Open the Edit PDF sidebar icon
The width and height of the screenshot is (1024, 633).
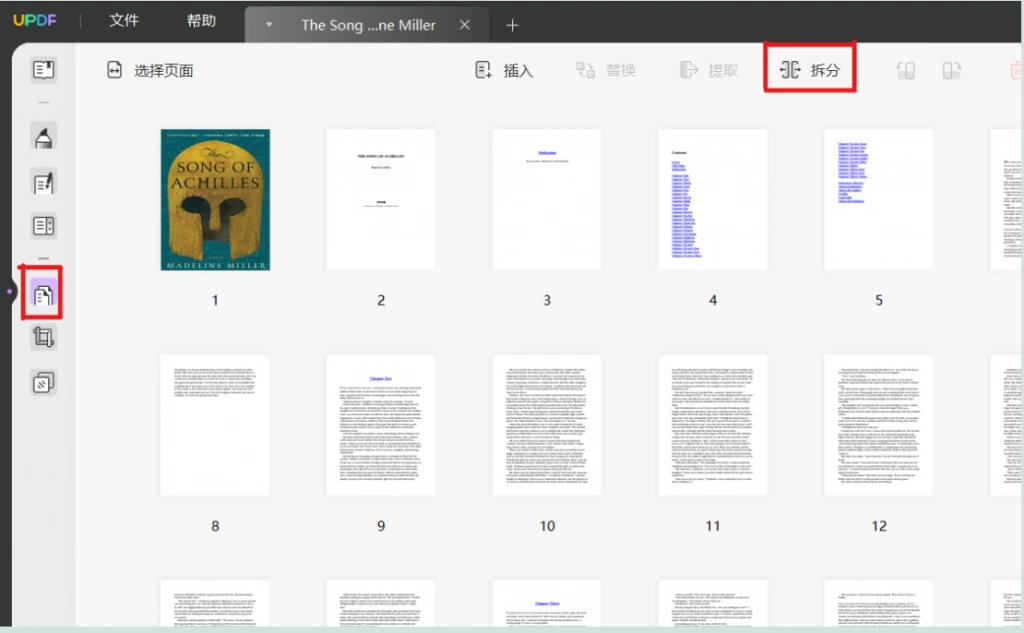click(x=43, y=183)
